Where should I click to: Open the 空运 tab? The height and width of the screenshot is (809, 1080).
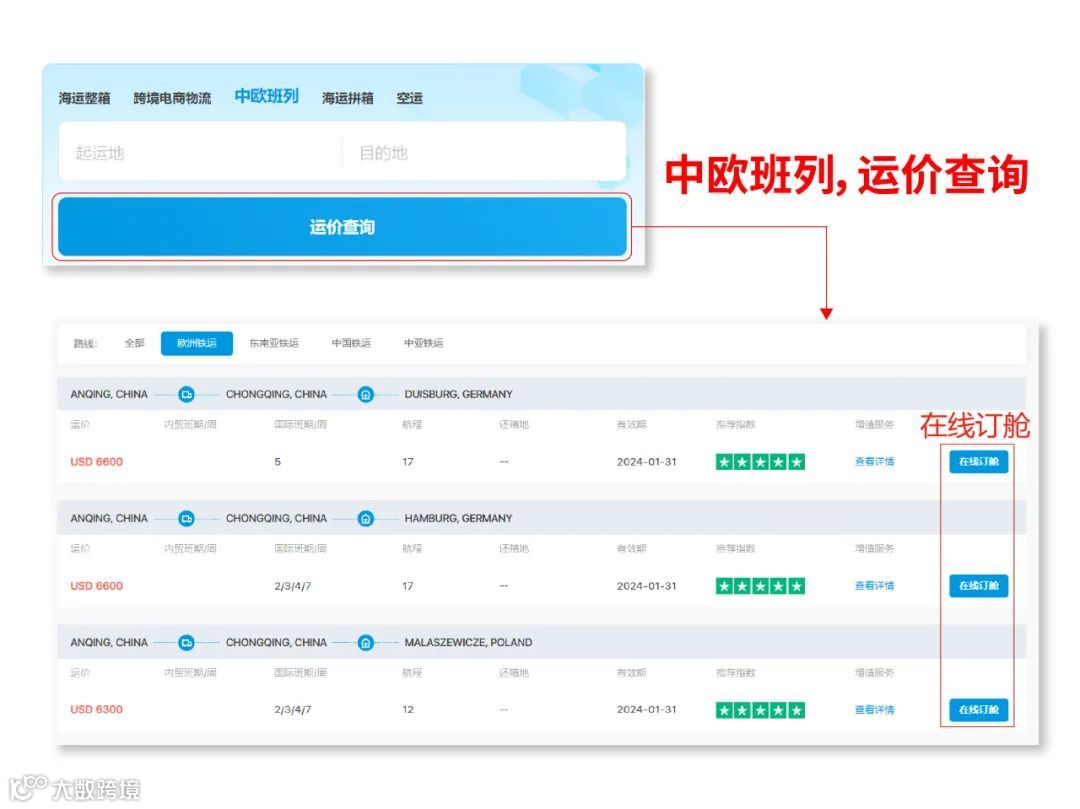[x=410, y=98]
